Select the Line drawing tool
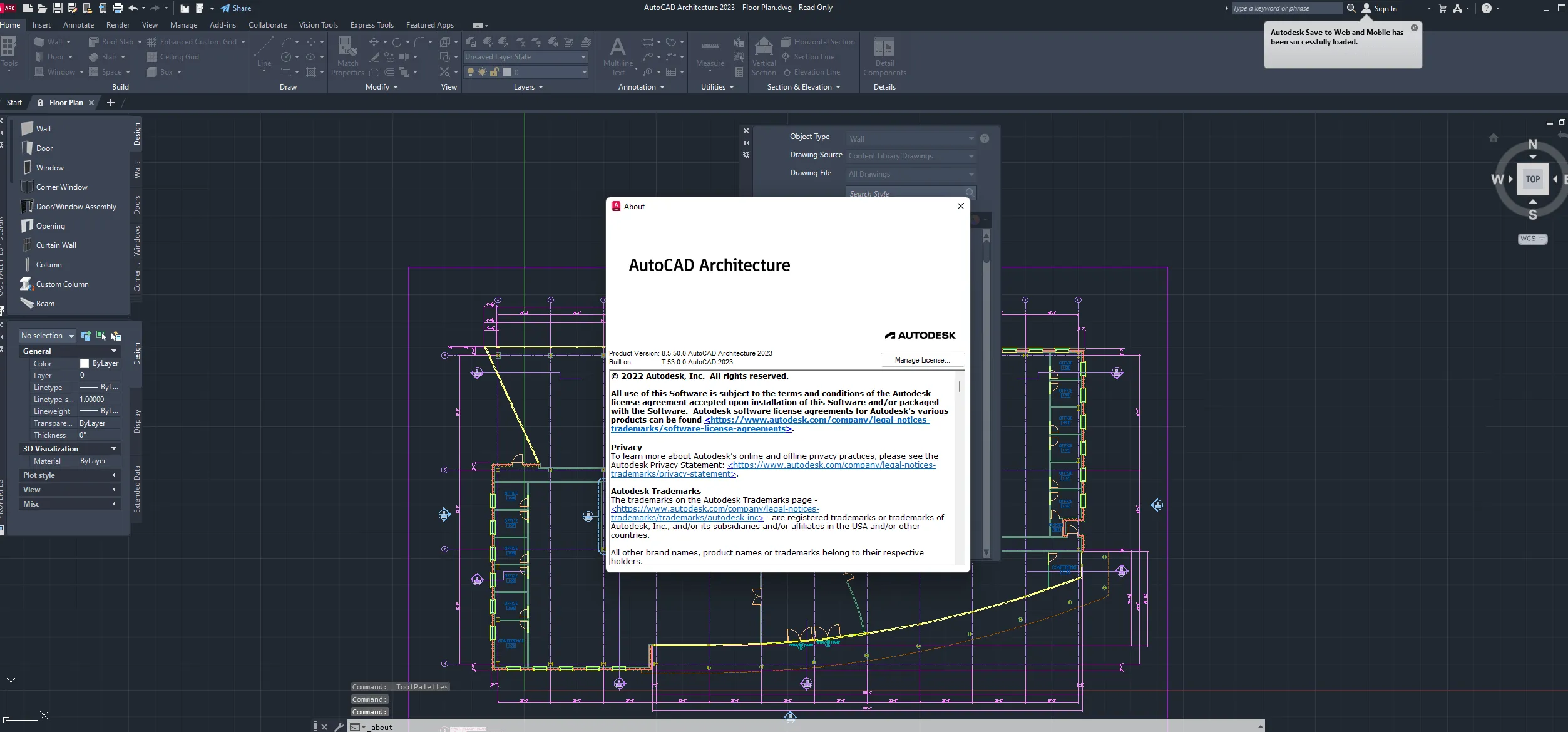The image size is (1568, 732). coord(264,48)
